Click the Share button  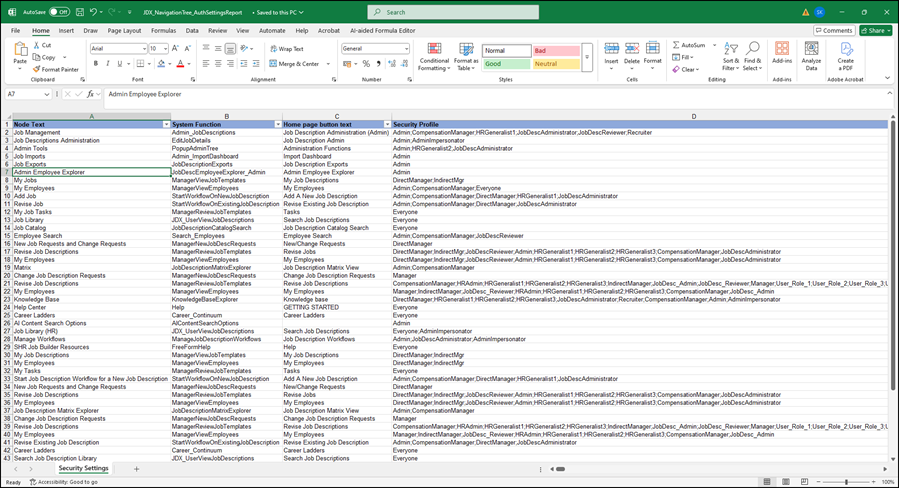click(x=876, y=30)
